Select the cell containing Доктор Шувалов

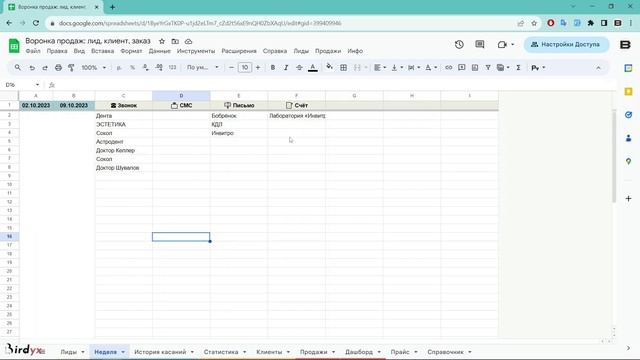[x=124, y=168]
